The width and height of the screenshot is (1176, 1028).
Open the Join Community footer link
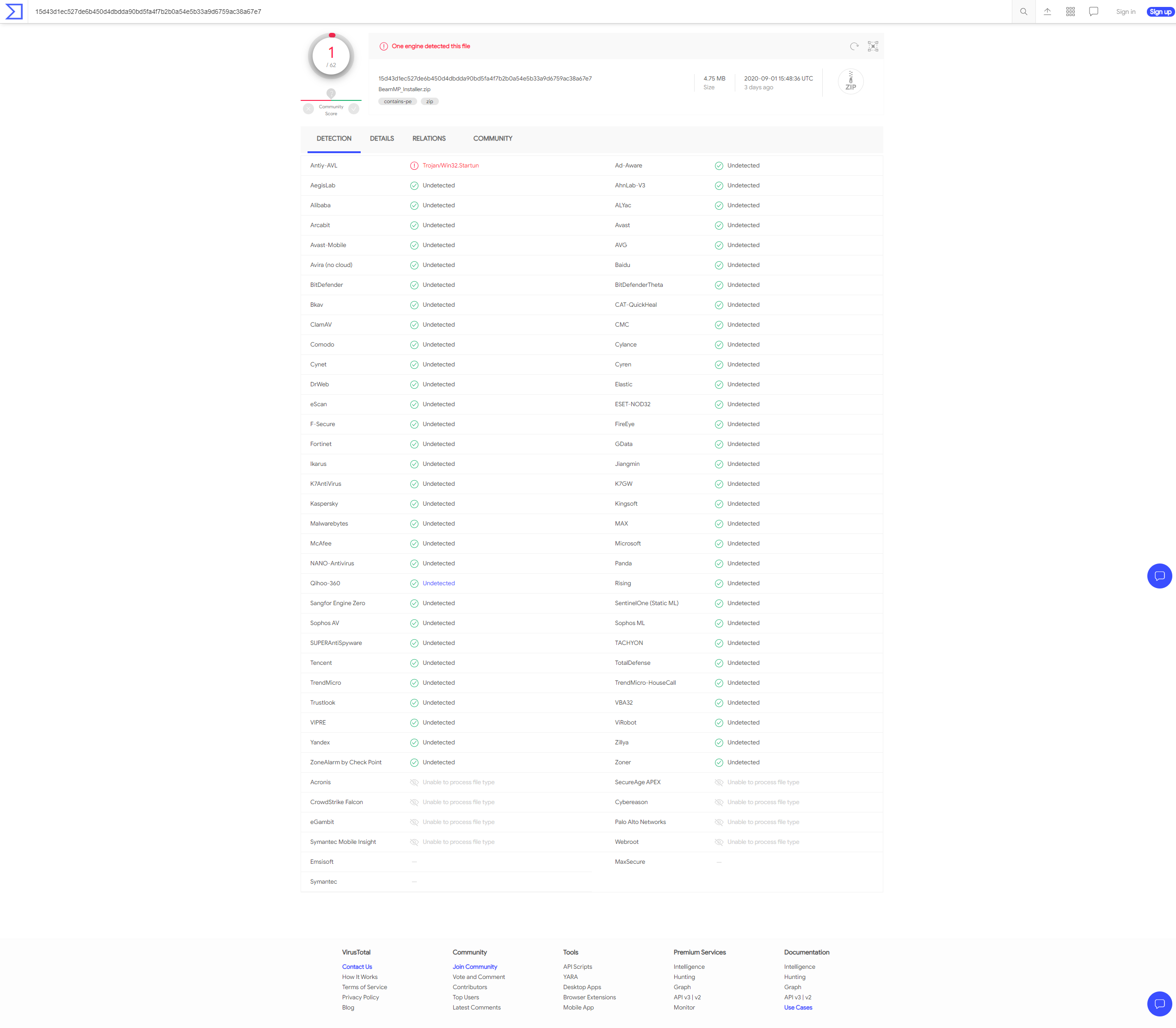click(x=475, y=967)
